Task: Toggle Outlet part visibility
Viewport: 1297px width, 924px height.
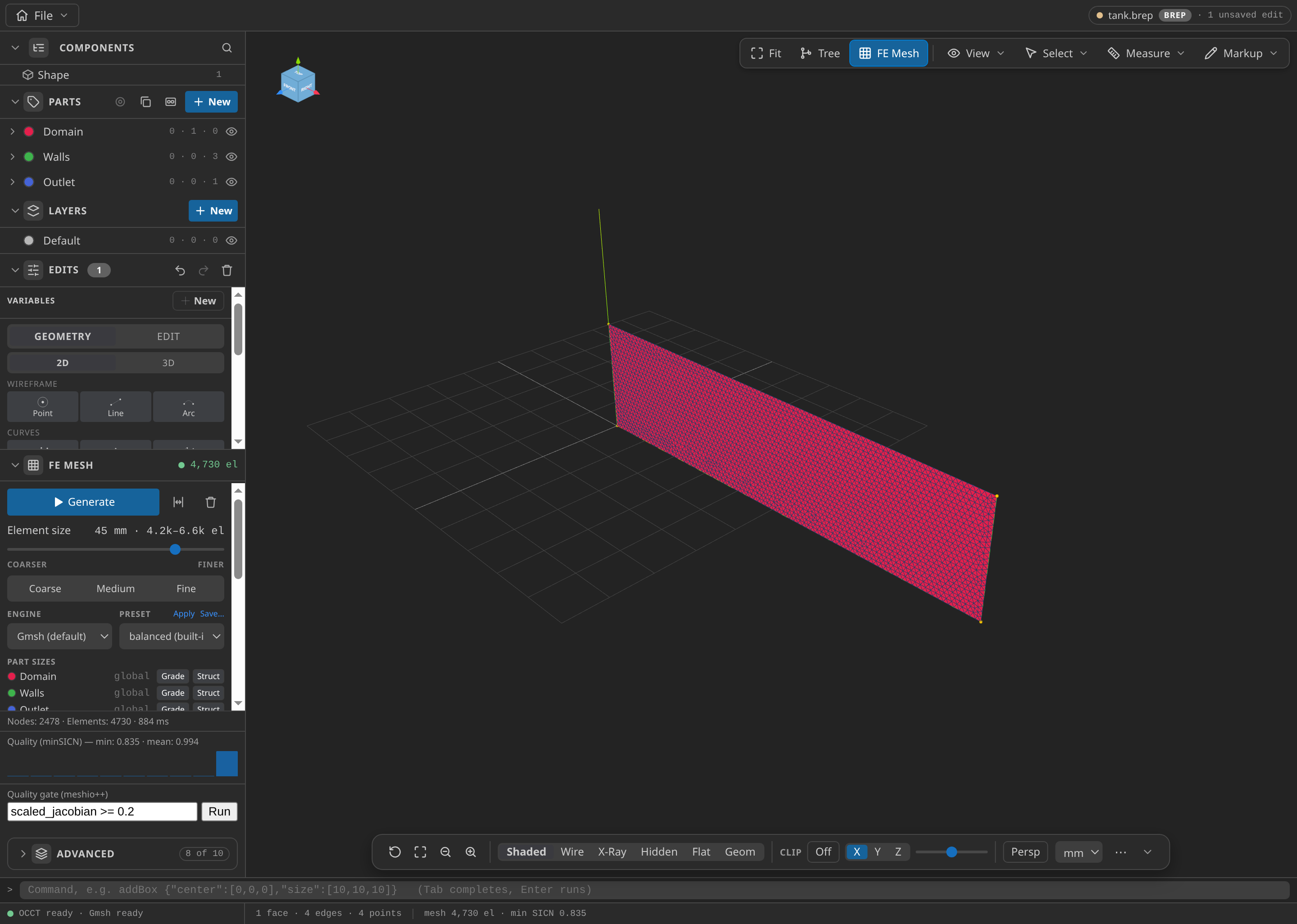Action: pos(231,182)
